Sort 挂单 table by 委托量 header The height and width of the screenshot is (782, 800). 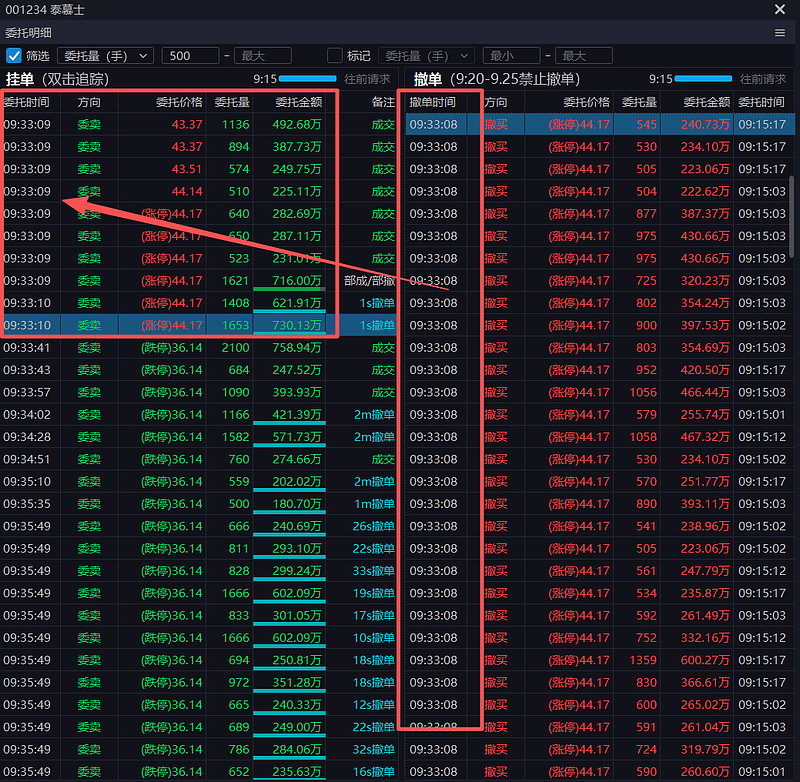[232, 102]
